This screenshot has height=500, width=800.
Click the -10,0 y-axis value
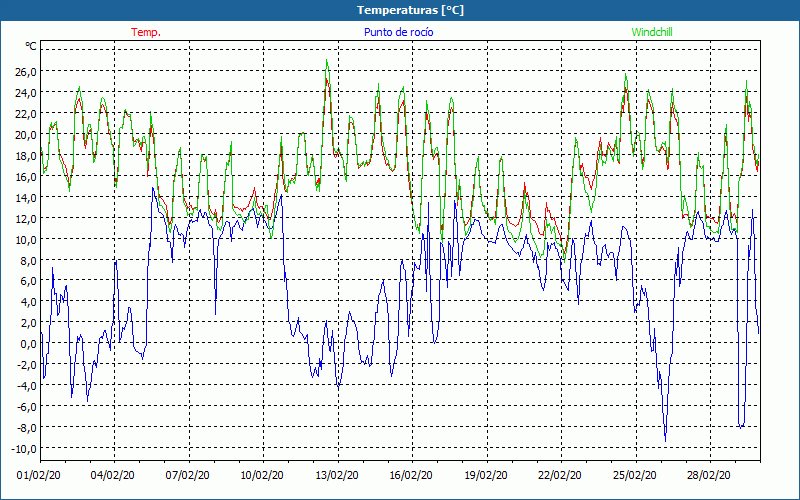coord(24,448)
